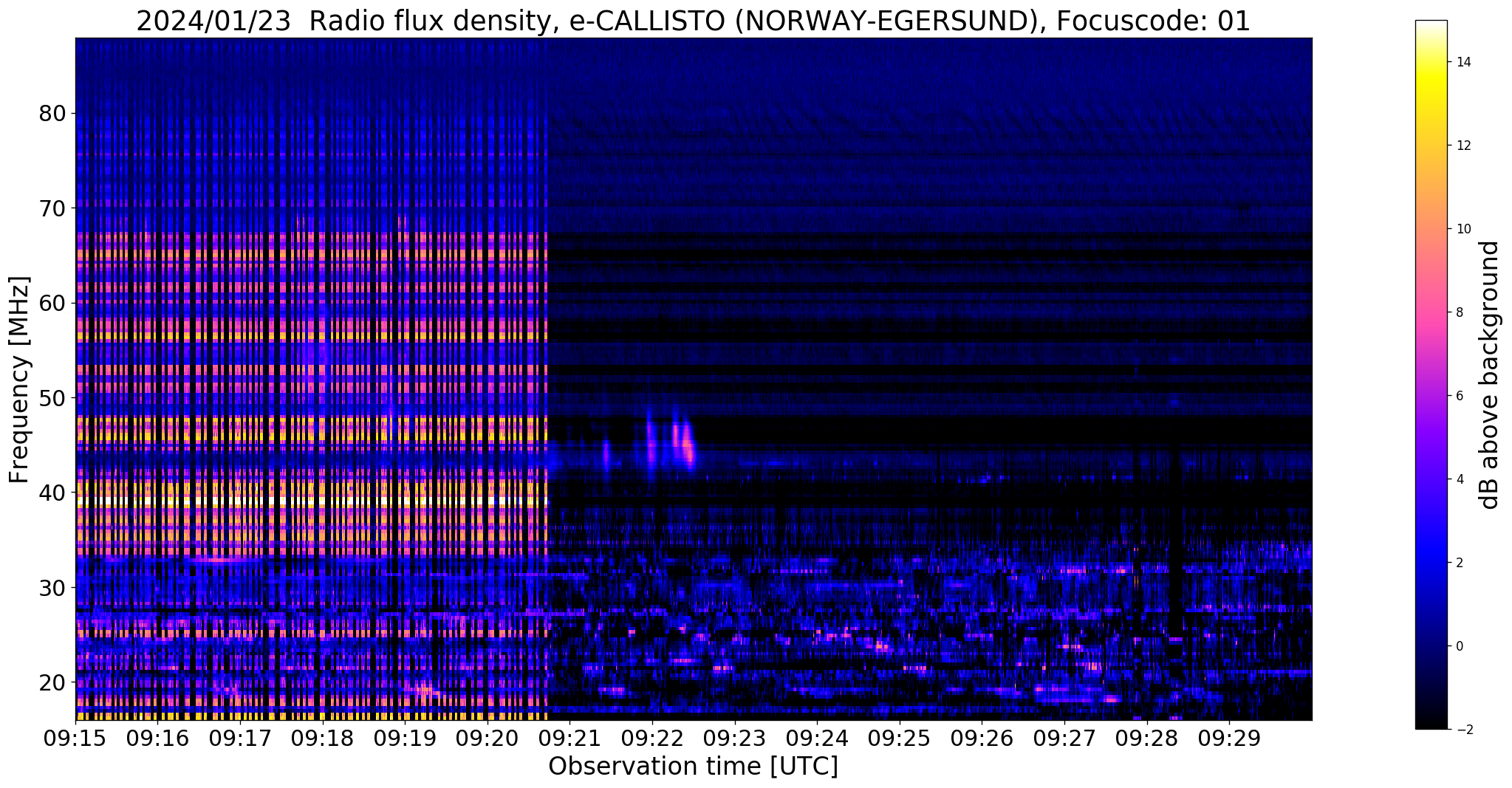Click the 09:16 time tick label
The width and height of the screenshot is (1512, 788).
click(x=157, y=739)
